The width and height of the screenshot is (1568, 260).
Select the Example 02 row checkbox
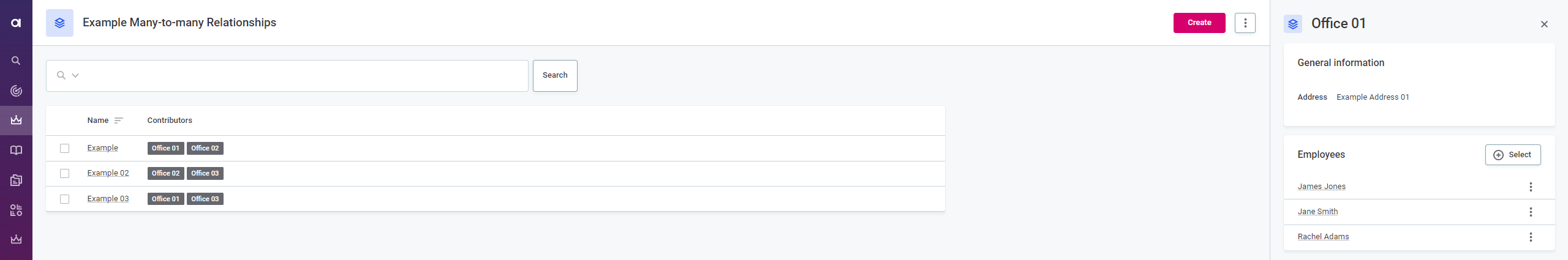65,174
